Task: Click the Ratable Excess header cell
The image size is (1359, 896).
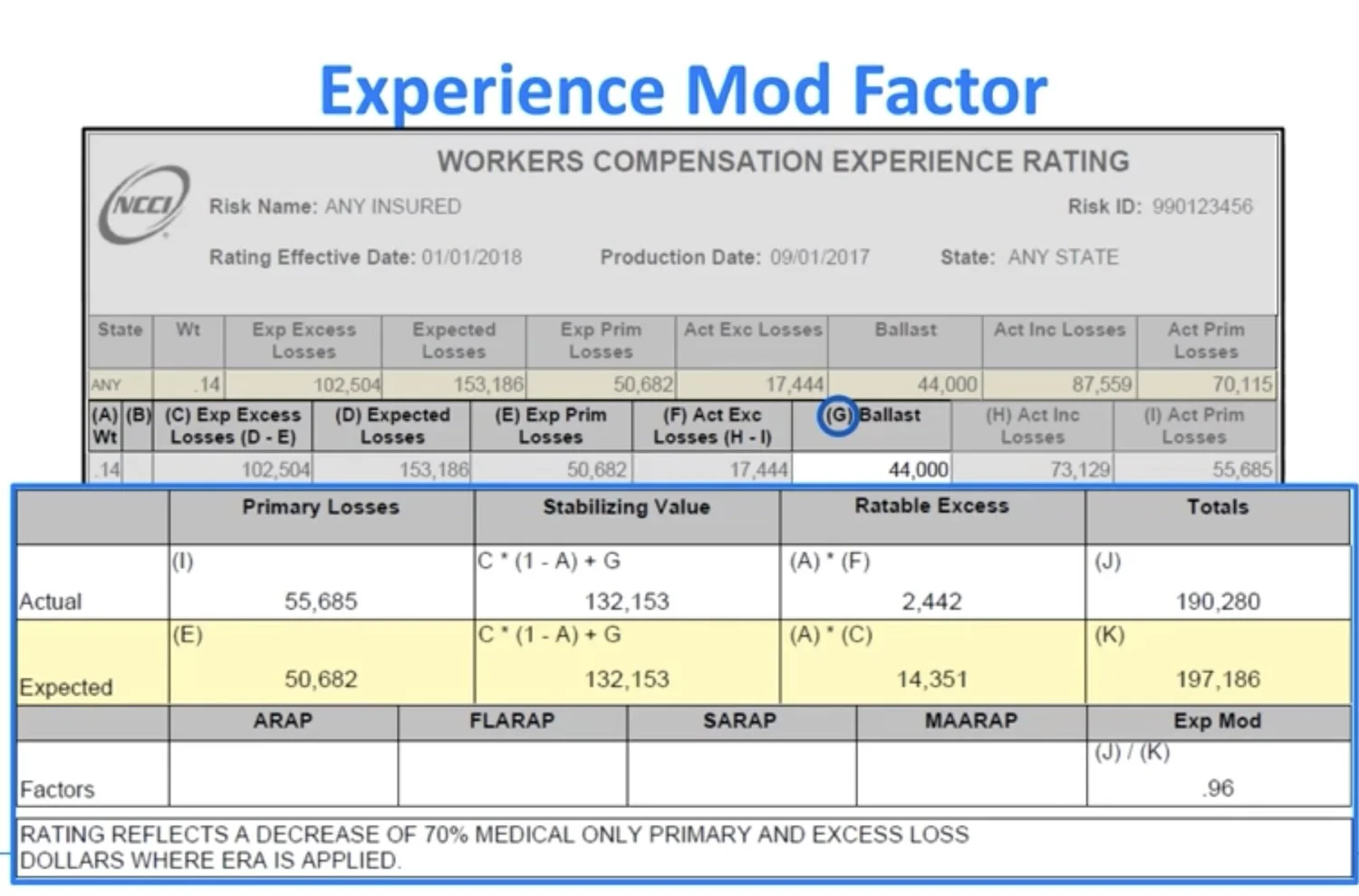Action: click(x=930, y=506)
